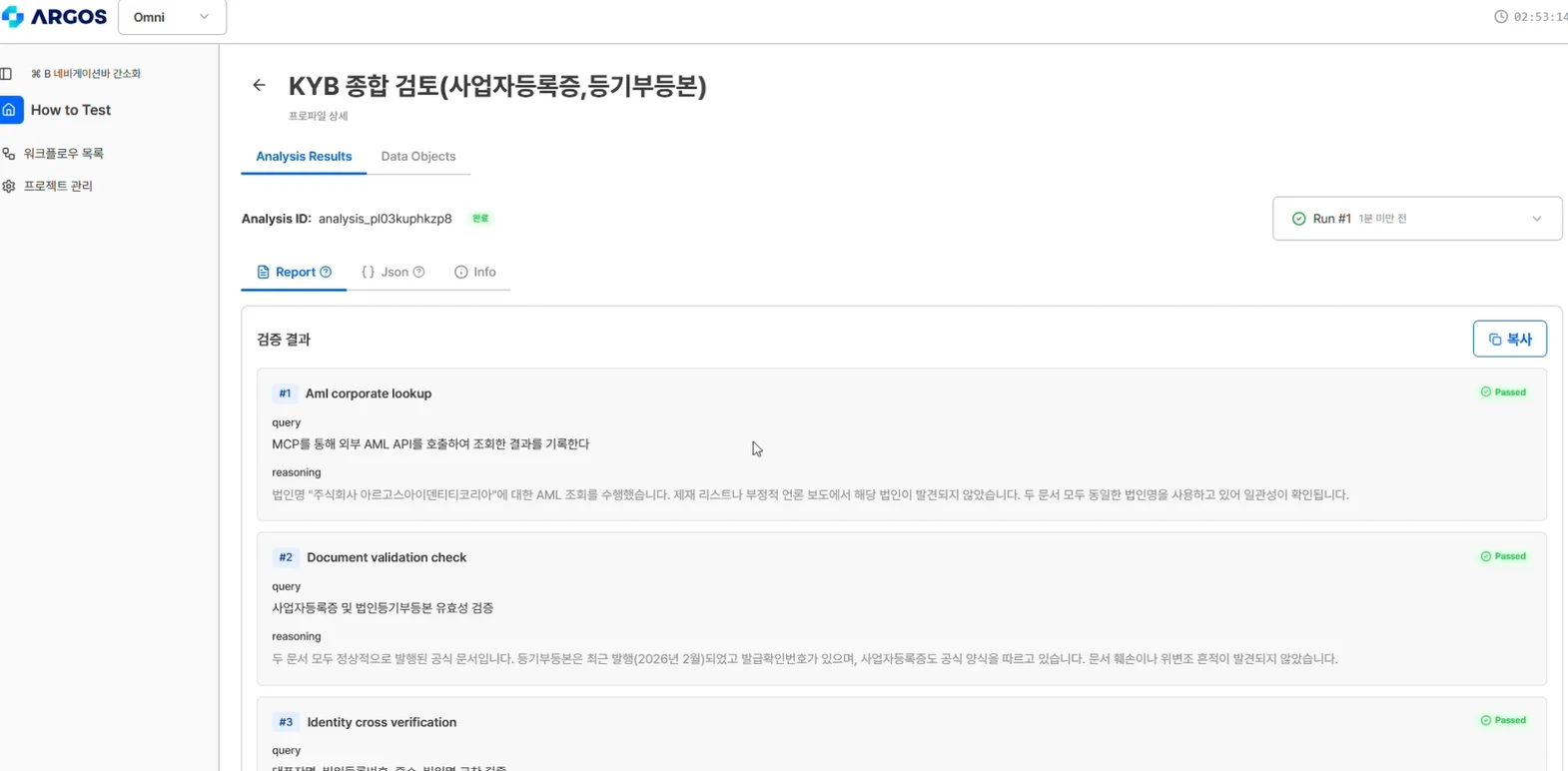This screenshot has width=1568, height=771.
Task: Open the How to Test page
Action: (x=70, y=110)
